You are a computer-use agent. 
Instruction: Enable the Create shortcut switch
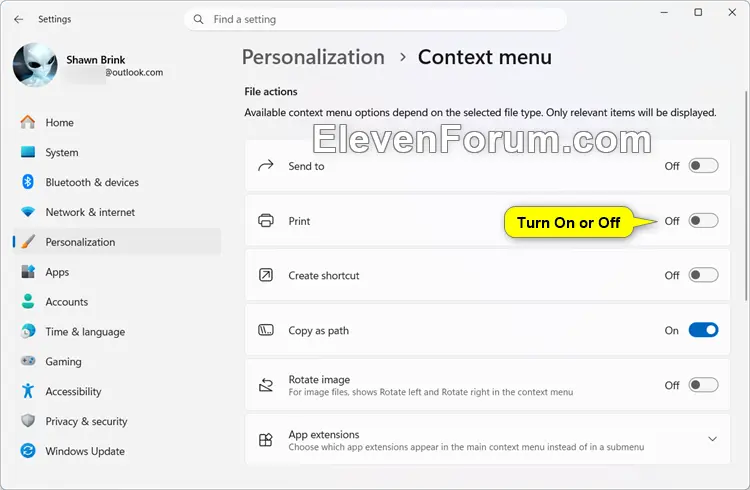703,275
